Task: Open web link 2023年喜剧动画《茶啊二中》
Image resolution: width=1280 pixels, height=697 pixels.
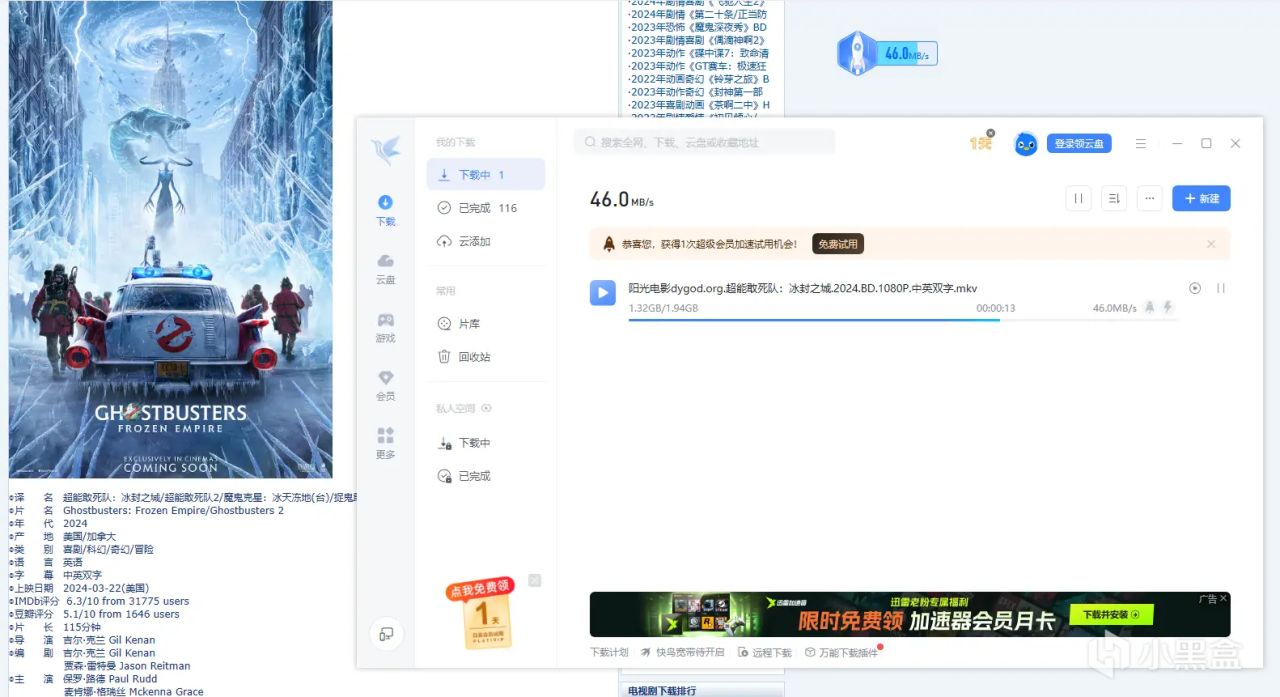Action: [x=699, y=105]
